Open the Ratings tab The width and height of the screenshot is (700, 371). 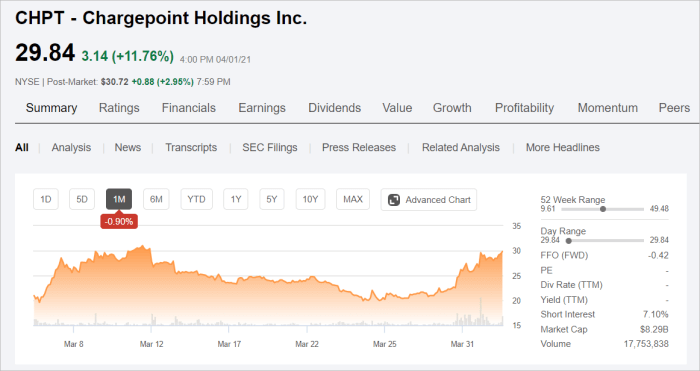click(x=119, y=108)
